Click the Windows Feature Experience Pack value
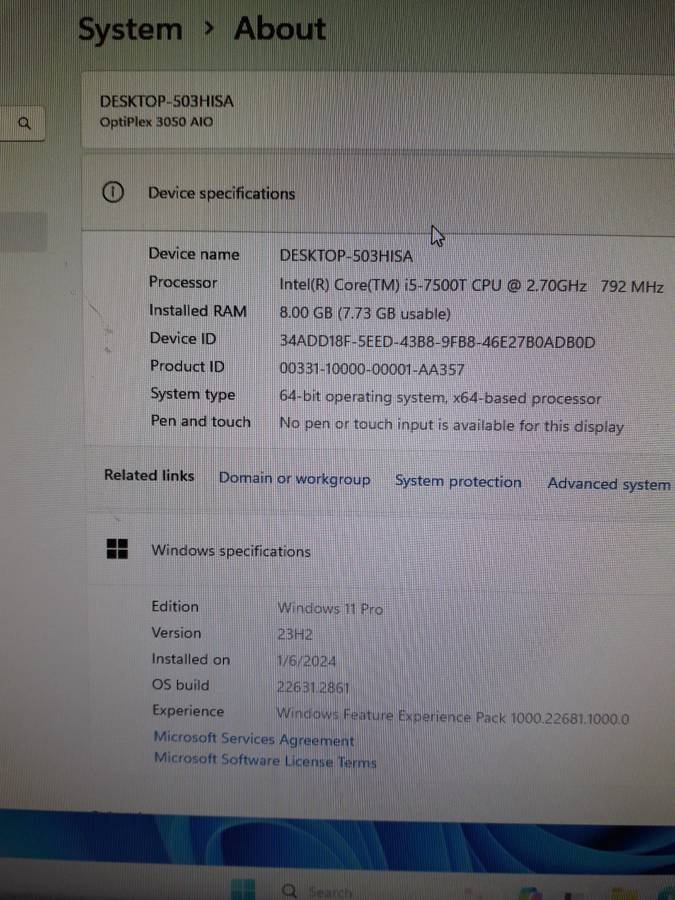The width and height of the screenshot is (675, 900). (x=453, y=716)
